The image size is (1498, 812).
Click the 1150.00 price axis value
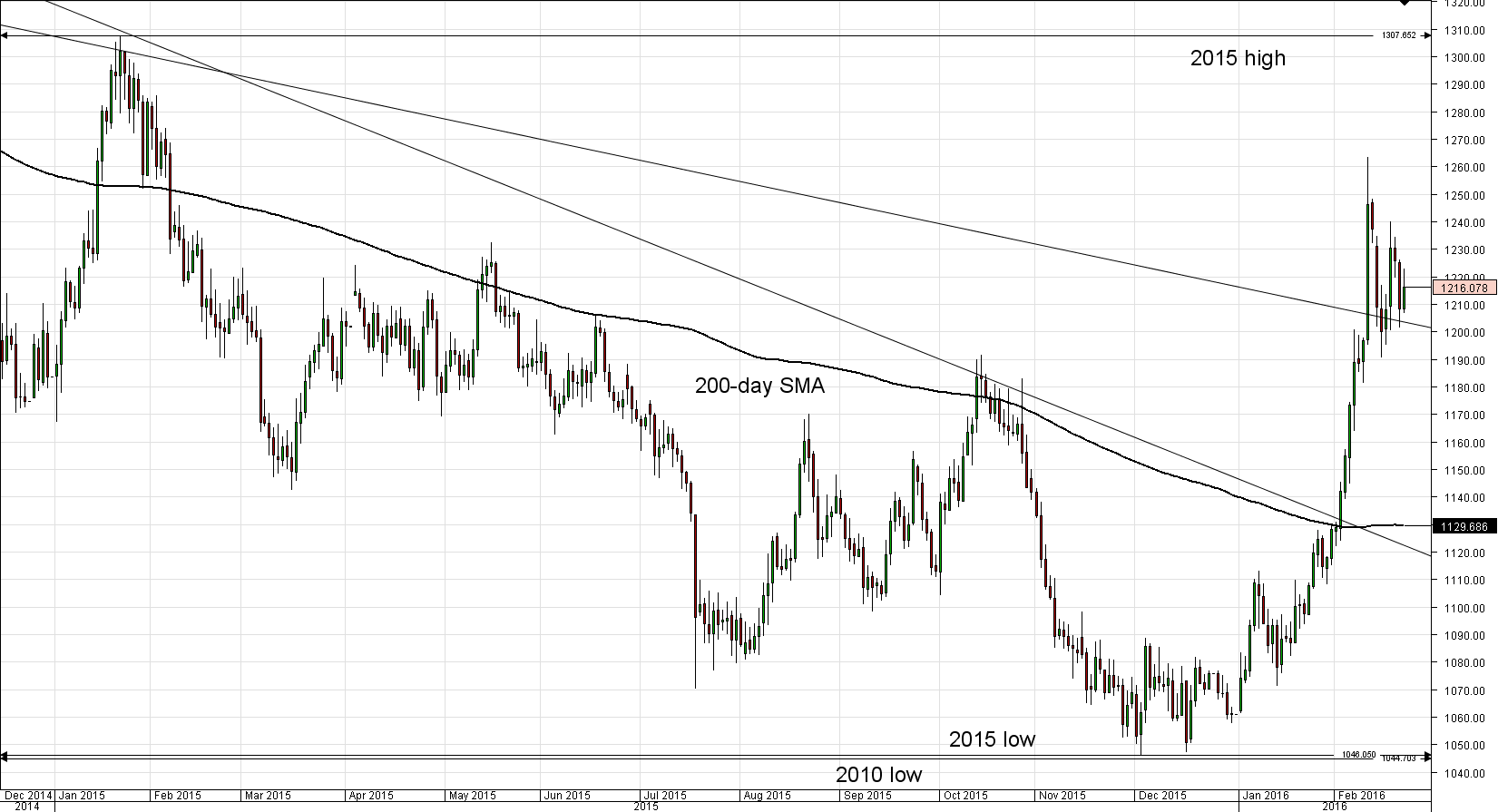(x=1466, y=470)
